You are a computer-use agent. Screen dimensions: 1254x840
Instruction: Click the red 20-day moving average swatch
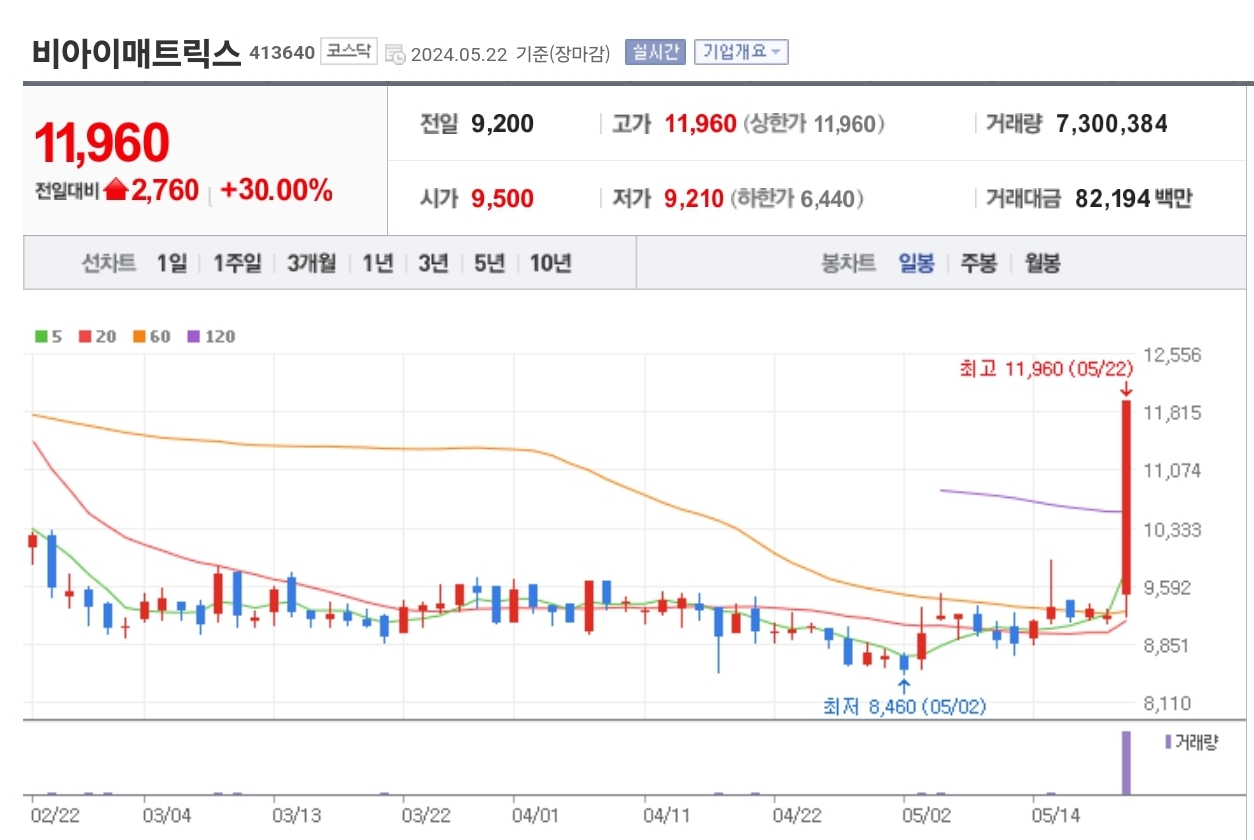tap(85, 337)
